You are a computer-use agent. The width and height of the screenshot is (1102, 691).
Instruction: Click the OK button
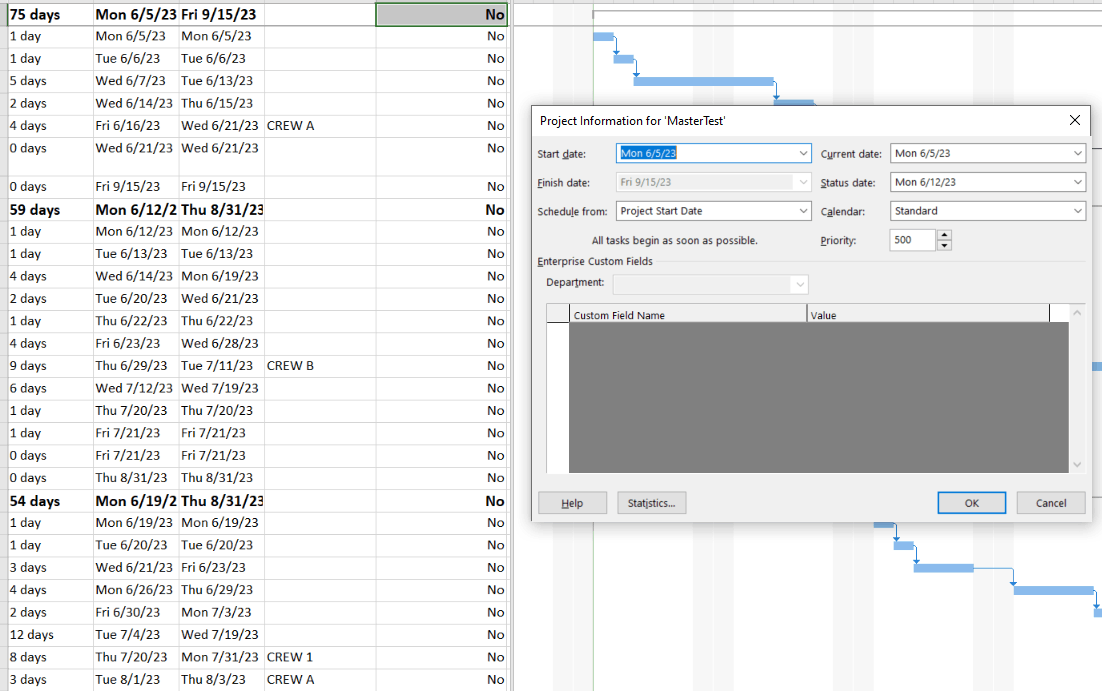click(x=971, y=503)
